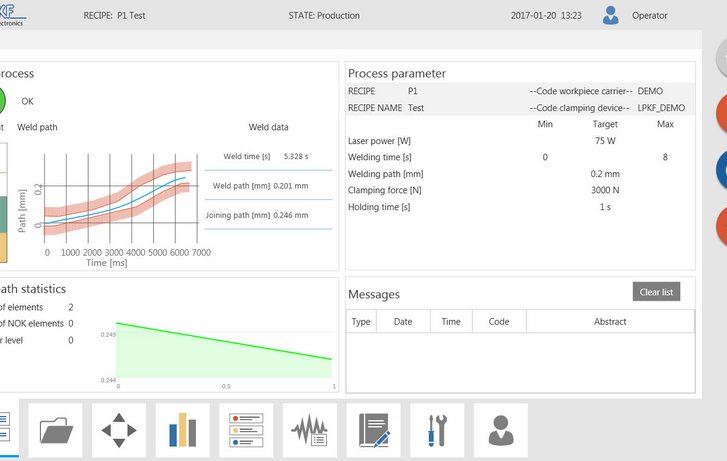Image resolution: width=727 pixels, height=461 pixels.
Task: Click the Holding time [s] label
Action: tap(379, 207)
